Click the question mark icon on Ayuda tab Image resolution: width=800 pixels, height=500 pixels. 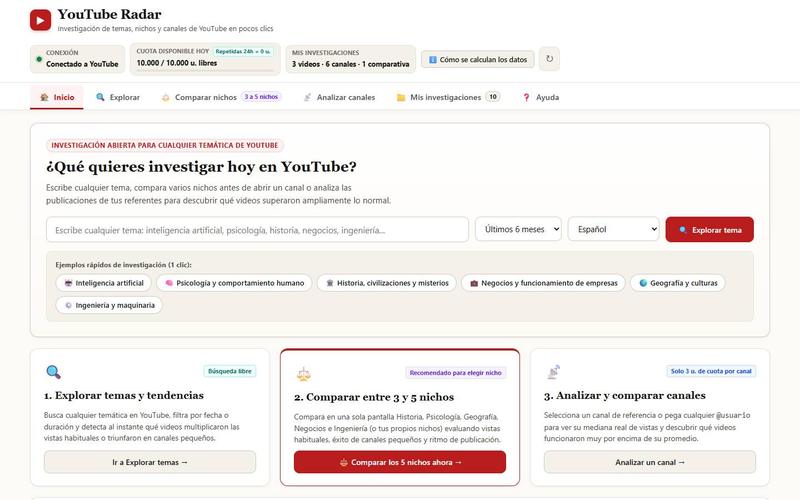[x=526, y=97]
